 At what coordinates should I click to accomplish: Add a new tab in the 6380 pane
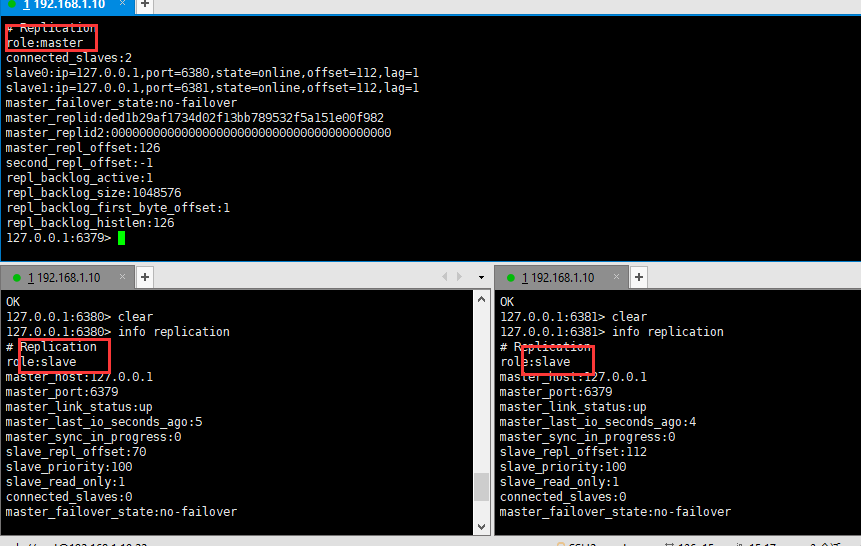tap(145, 277)
